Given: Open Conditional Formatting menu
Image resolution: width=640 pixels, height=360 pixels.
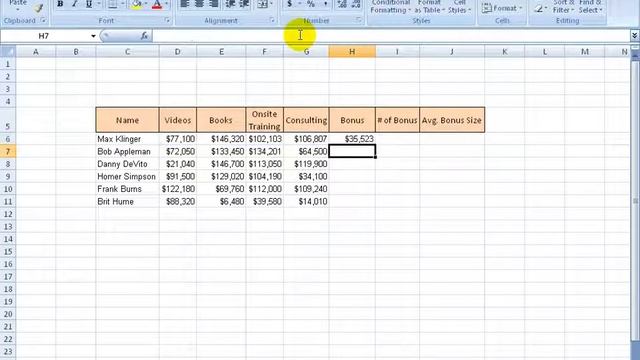Looking at the screenshot, I should tap(391, 7).
